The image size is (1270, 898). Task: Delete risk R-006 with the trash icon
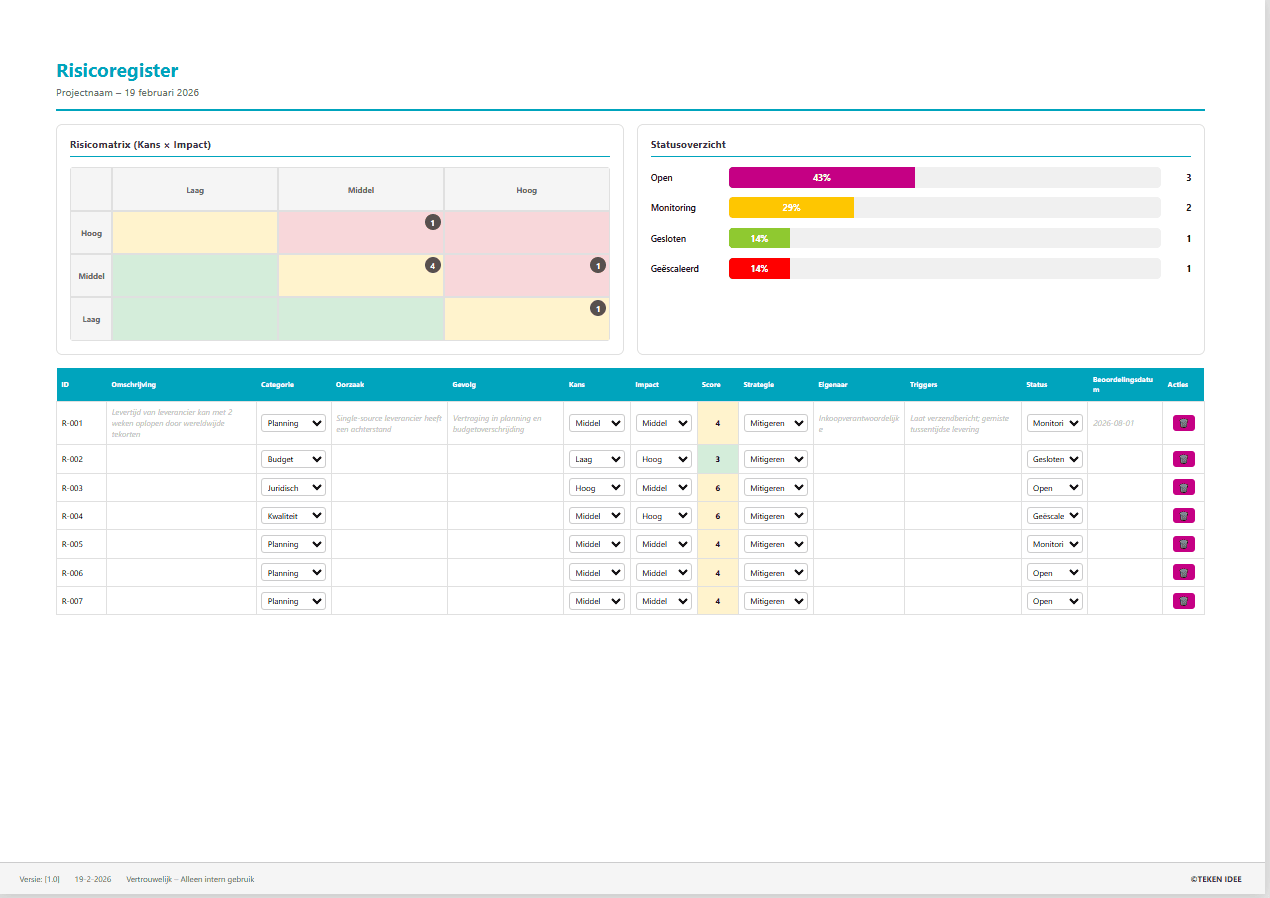click(1183, 572)
